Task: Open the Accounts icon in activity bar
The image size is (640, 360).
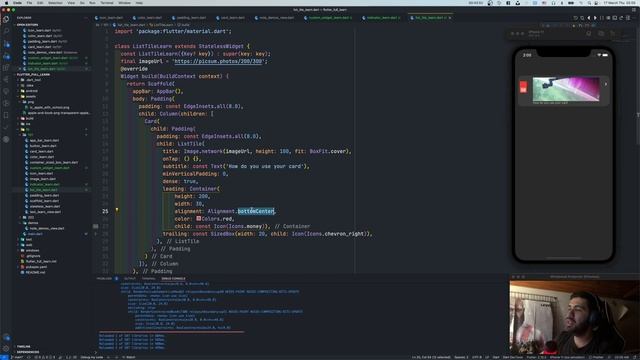Action: (x=6, y=337)
